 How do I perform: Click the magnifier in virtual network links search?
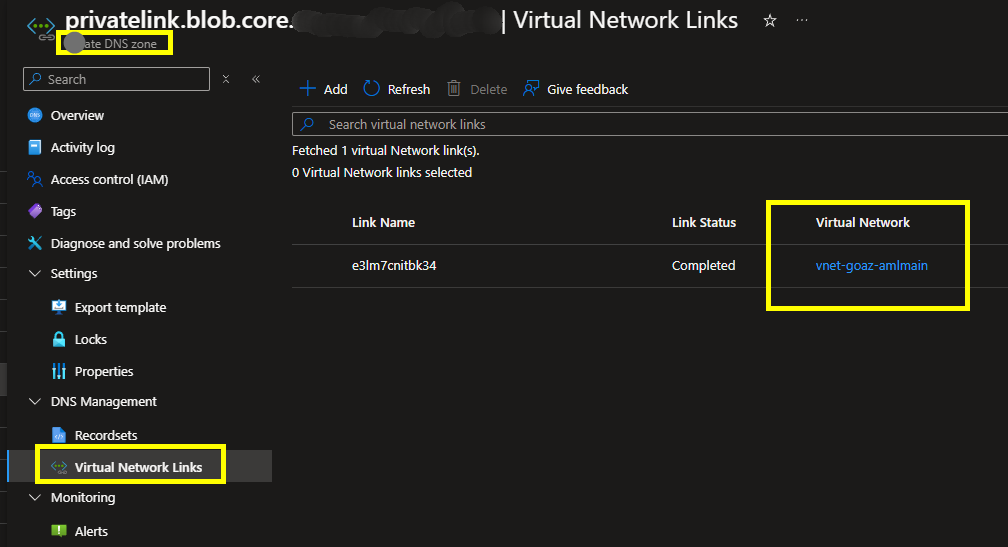click(308, 124)
